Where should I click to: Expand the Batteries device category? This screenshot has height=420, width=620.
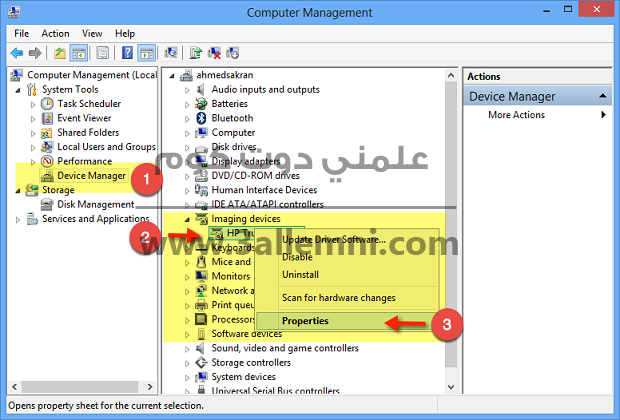pos(188,104)
